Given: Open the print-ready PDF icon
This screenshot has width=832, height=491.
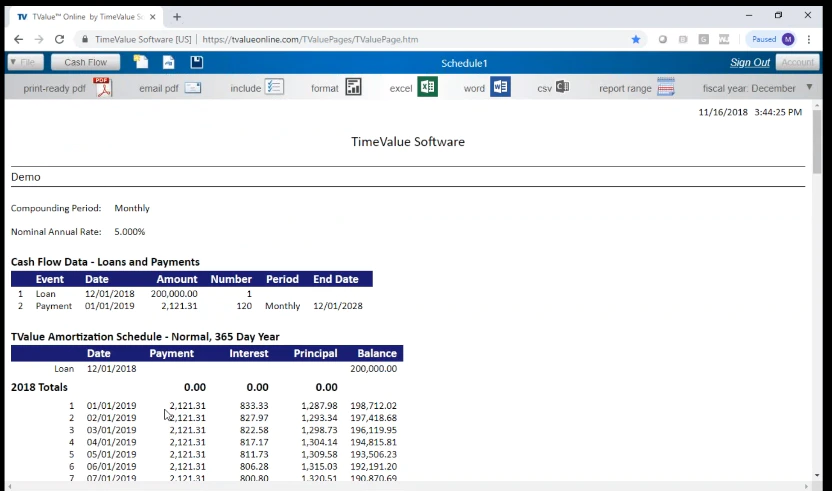Looking at the screenshot, I should [103, 88].
